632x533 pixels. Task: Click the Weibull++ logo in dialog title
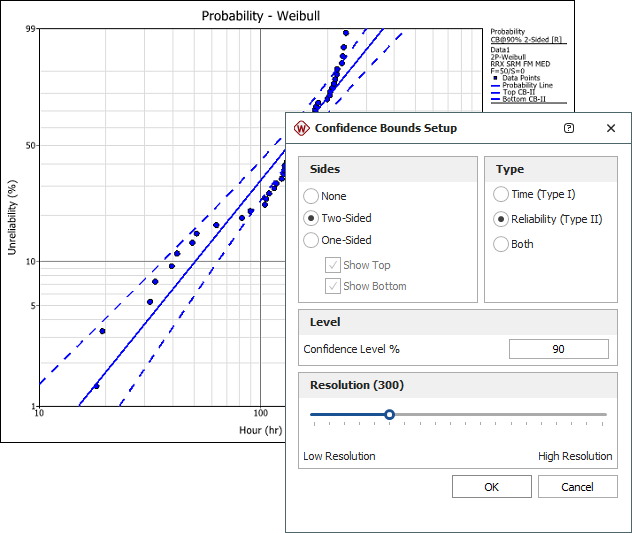[302, 128]
